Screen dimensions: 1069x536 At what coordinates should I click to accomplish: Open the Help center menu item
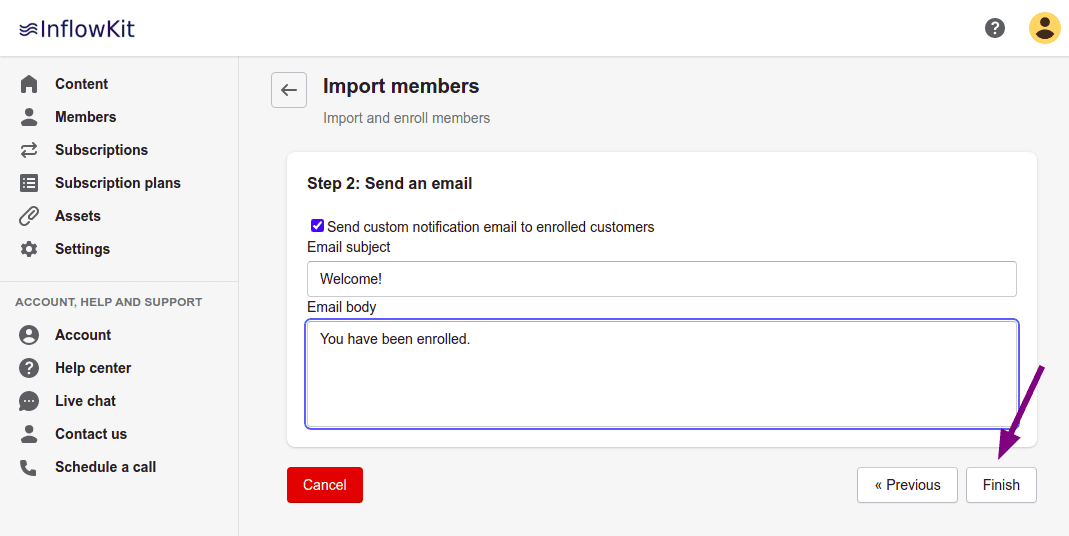[x=93, y=368]
